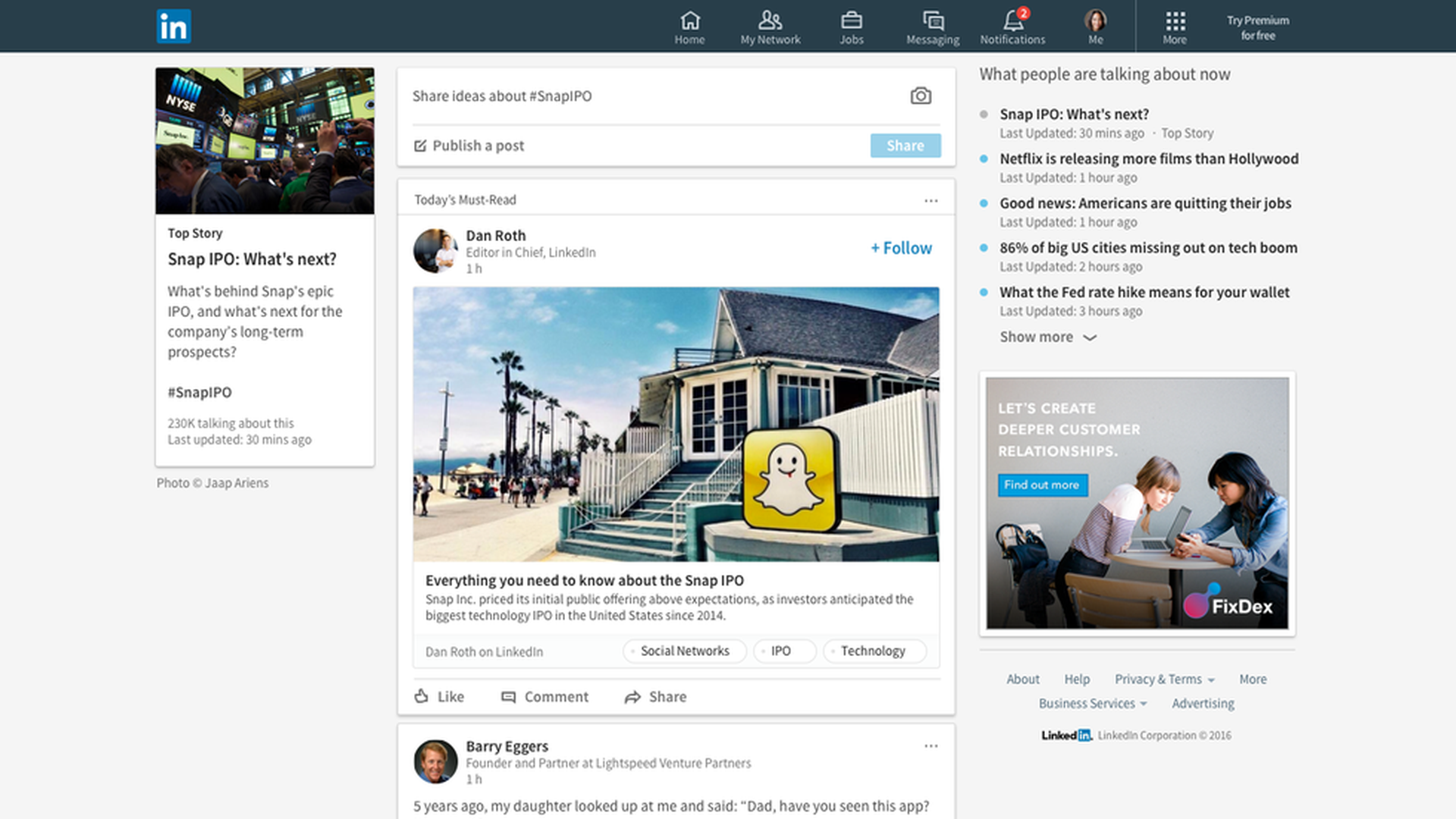Click the LinkedIn logo icon
This screenshot has width=1456, height=819.
(174, 27)
